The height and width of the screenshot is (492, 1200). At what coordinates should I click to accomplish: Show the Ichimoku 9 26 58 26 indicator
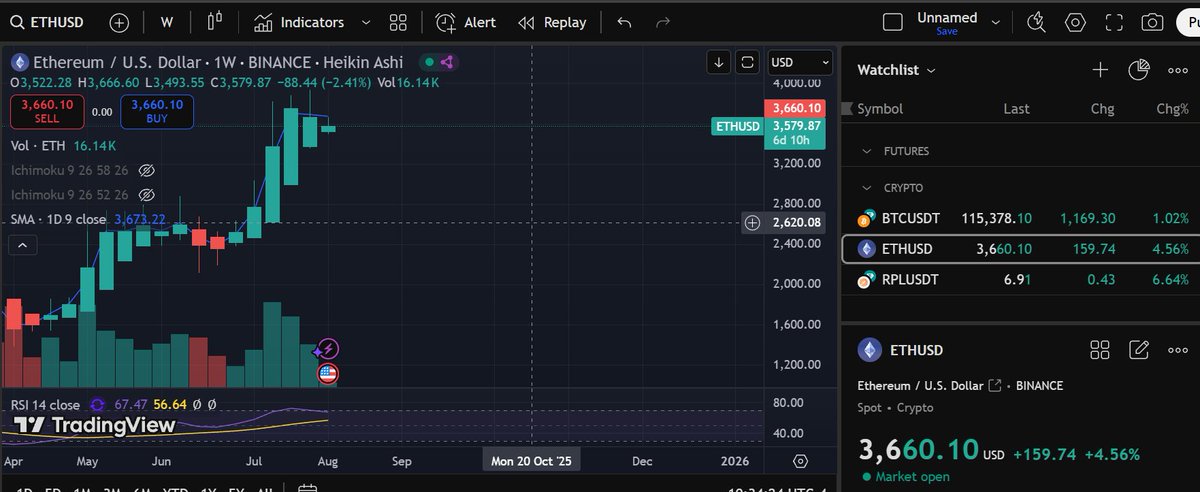click(146, 170)
